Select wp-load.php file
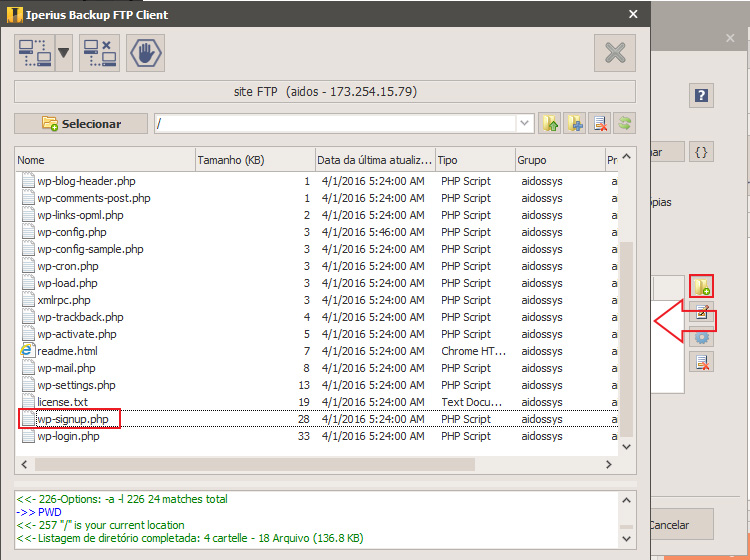The image size is (750, 560). coord(67,283)
